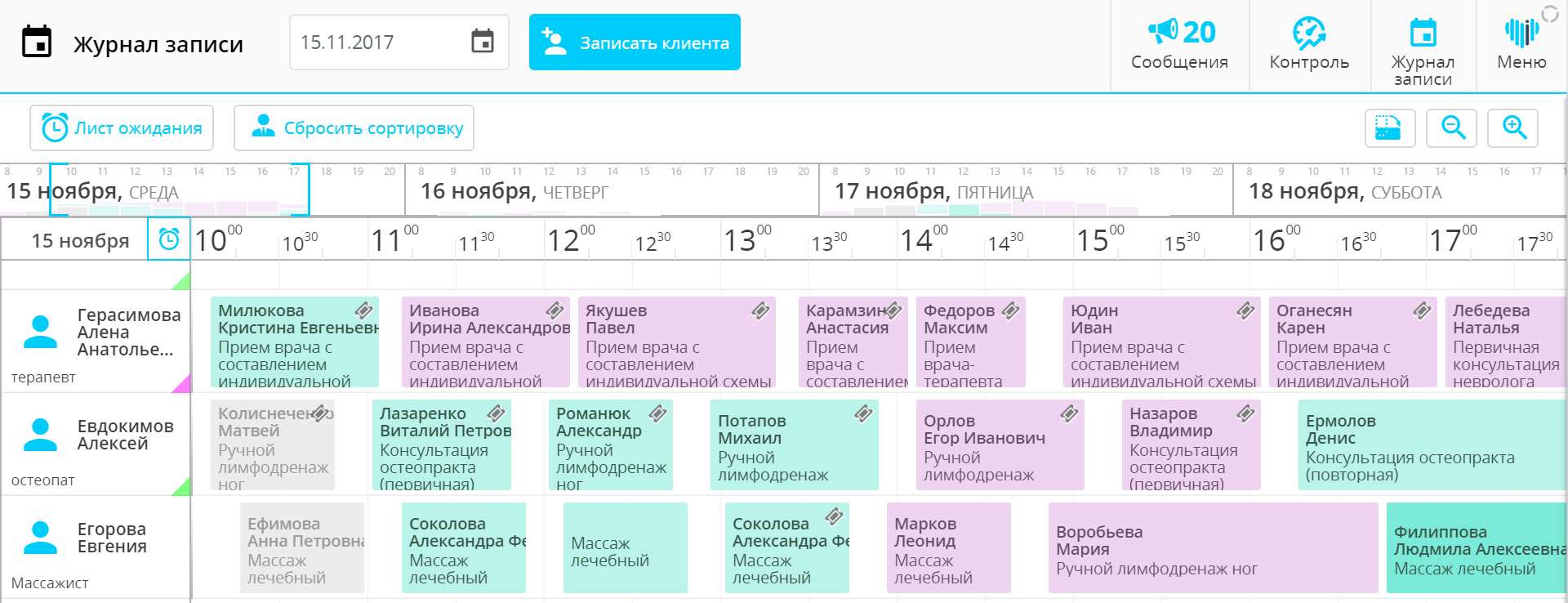Open Лазаренко Виталий appointment

click(x=442, y=445)
